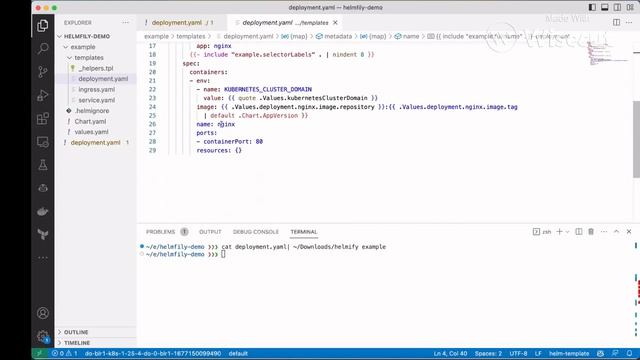The height and width of the screenshot is (360, 640).
Task: Show additional activity bar views
Action: 42,258
